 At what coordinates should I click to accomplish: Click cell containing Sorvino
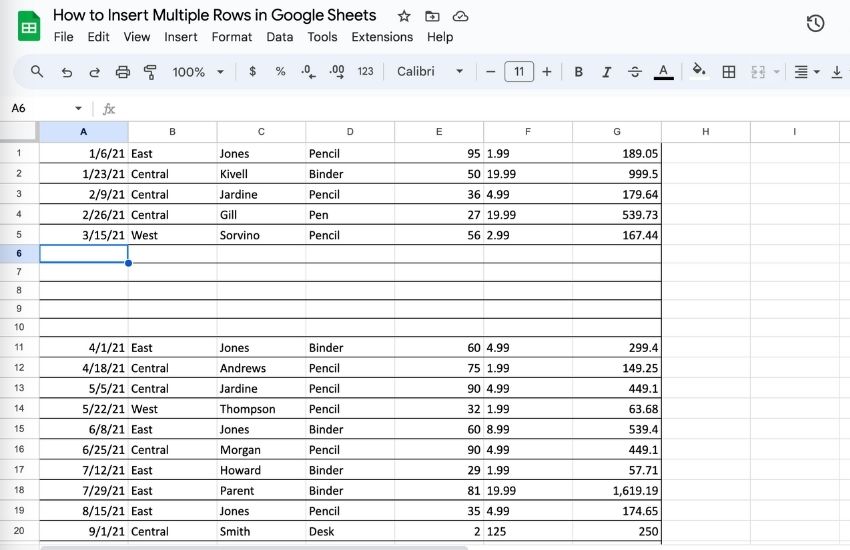tap(261, 235)
